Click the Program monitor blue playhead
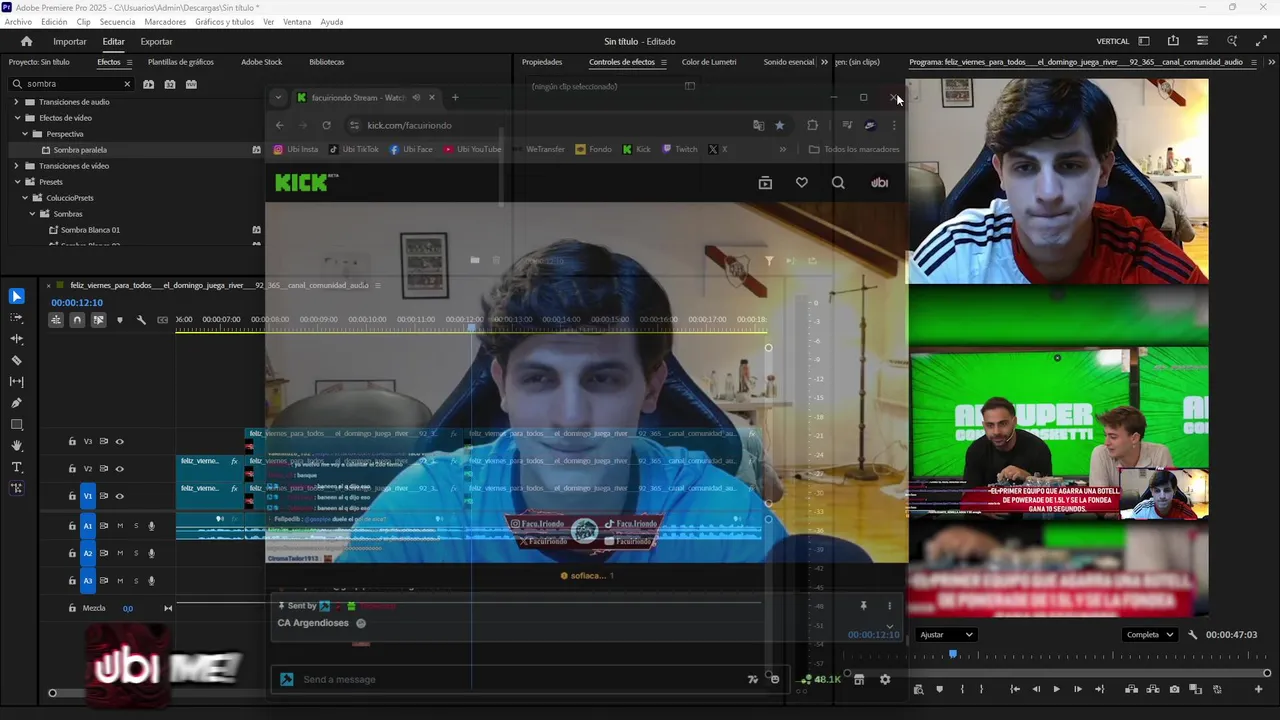The width and height of the screenshot is (1280, 720). (953, 654)
